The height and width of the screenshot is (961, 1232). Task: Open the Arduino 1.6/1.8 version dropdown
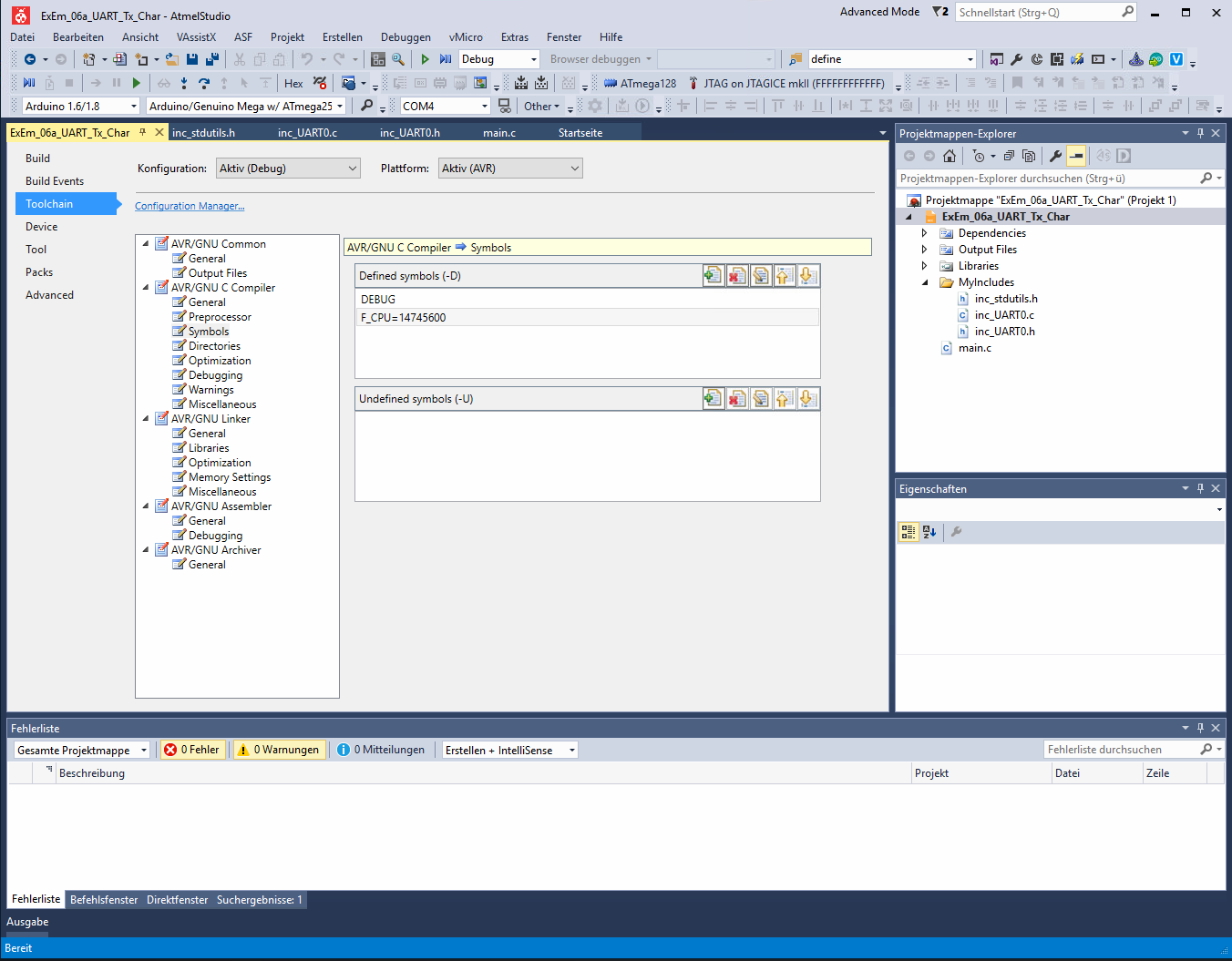pos(80,106)
